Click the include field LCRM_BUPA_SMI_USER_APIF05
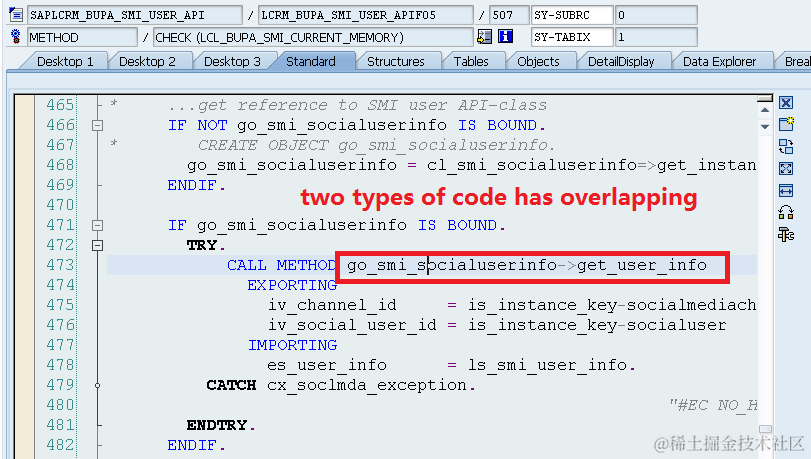Image resolution: width=811 pixels, height=459 pixels. (365, 15)
